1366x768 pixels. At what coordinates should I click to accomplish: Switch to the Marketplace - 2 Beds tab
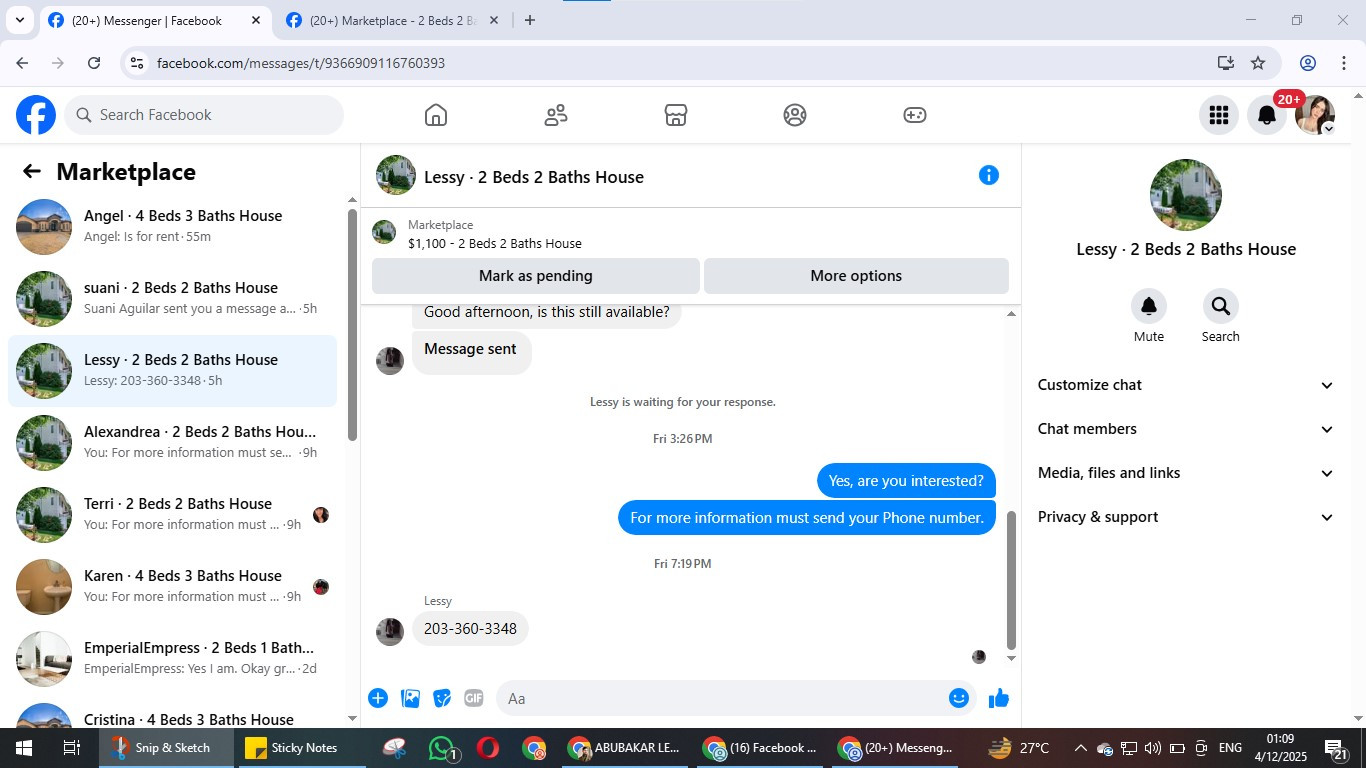[392, 21]
